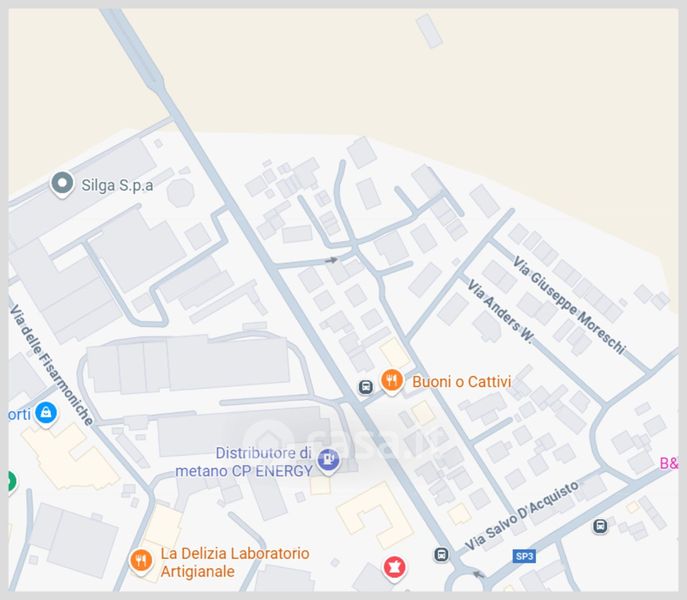687x600 pixels.
Task: Open Buoni o Cattivi place label
Action: (462, 382)
